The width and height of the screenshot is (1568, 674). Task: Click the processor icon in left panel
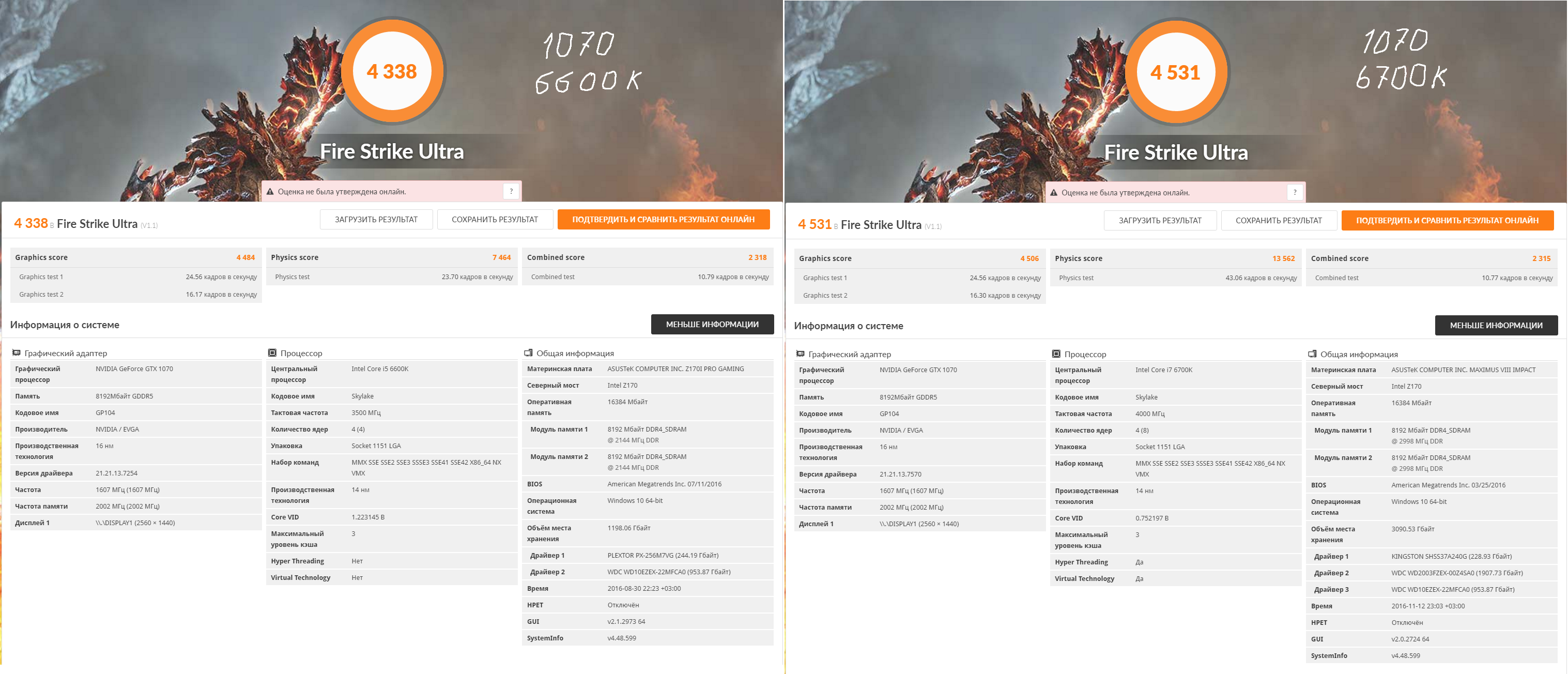click(x=272, y=353)
